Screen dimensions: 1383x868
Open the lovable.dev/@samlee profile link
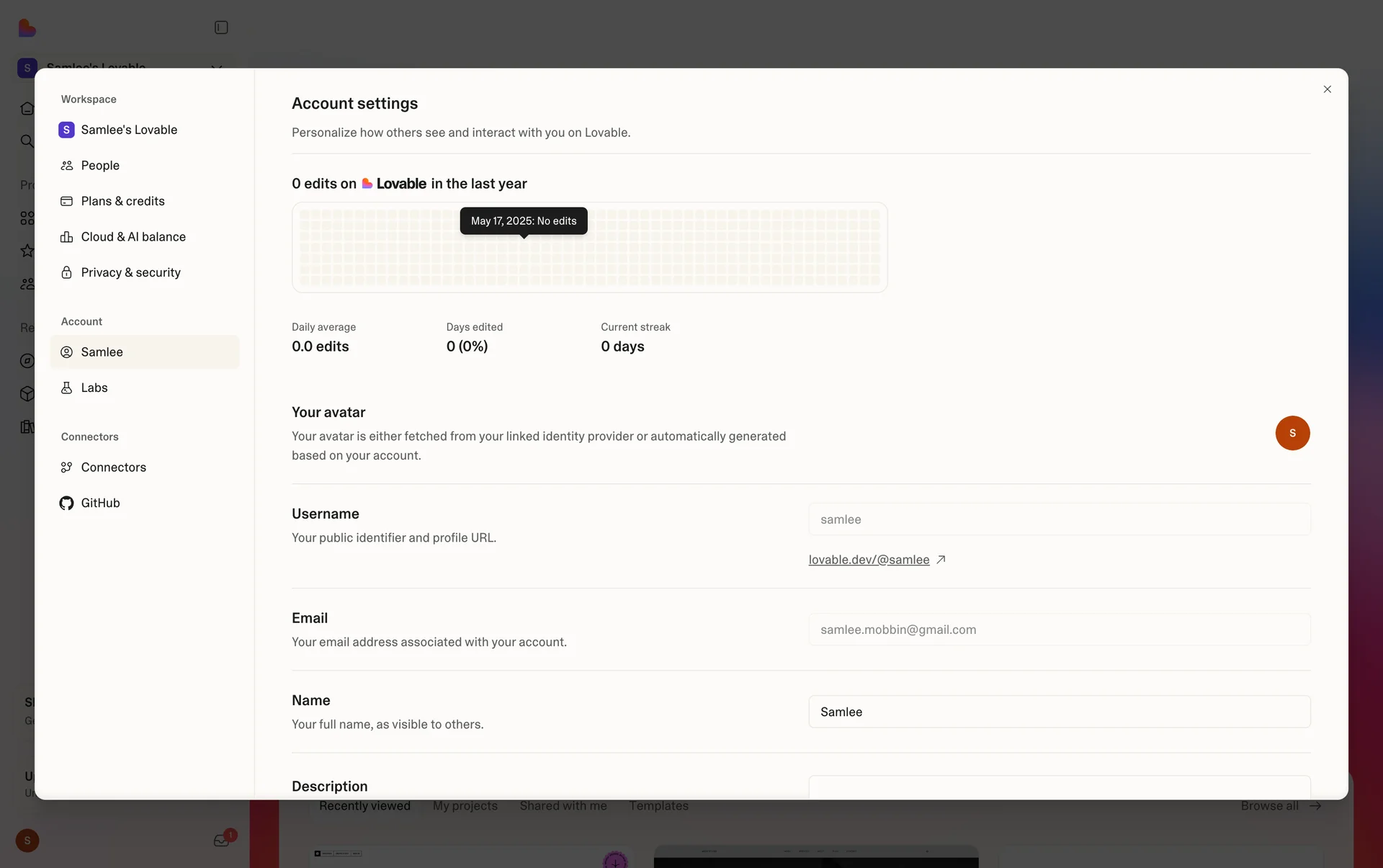[x=869, y=560]
